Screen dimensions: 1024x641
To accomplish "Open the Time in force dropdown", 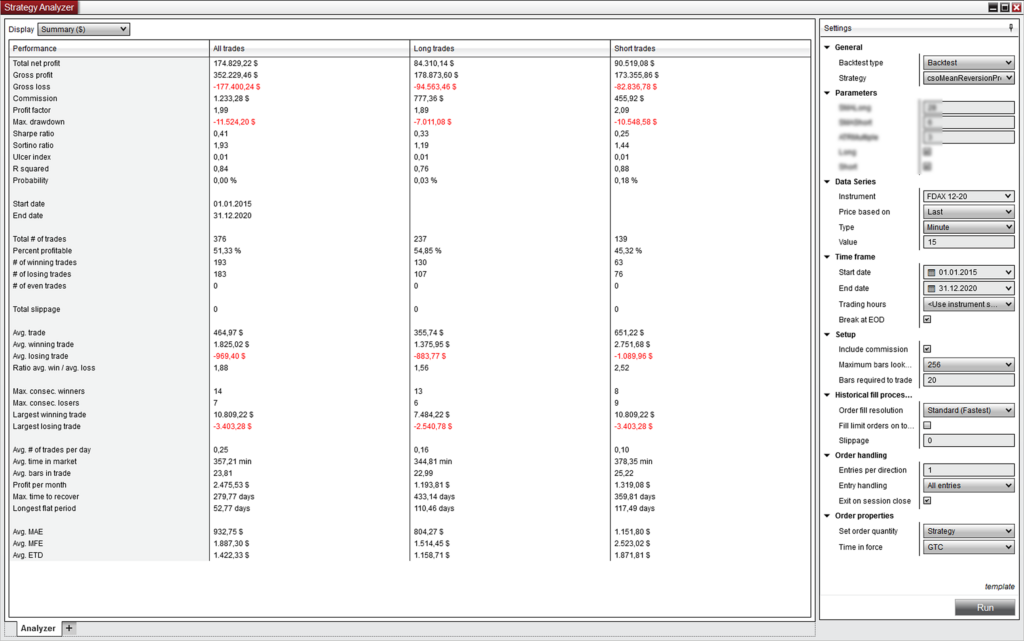I will [968, 547].
